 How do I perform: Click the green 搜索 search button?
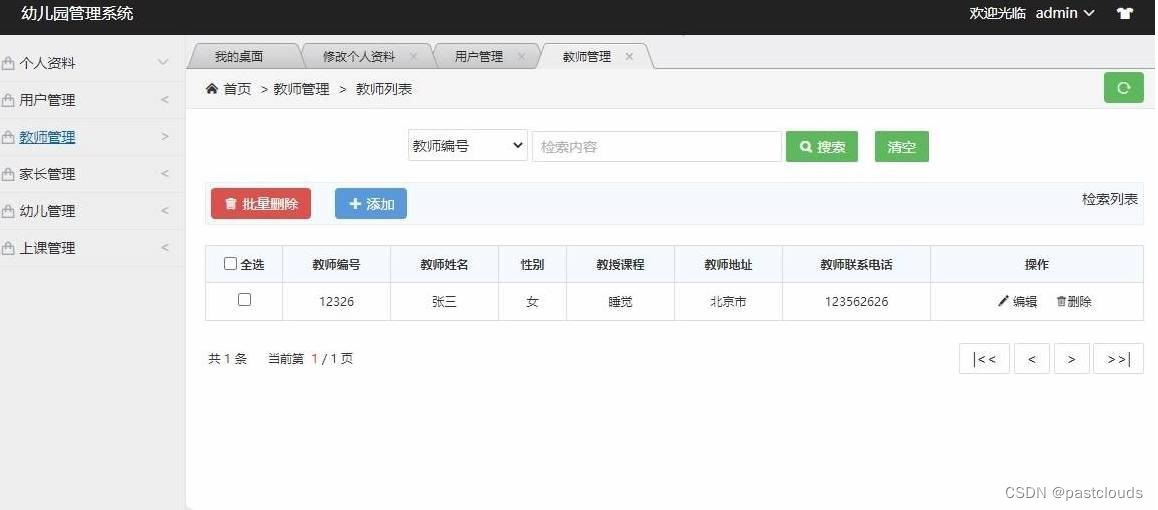pyautogui.click(x=822, y=146)
